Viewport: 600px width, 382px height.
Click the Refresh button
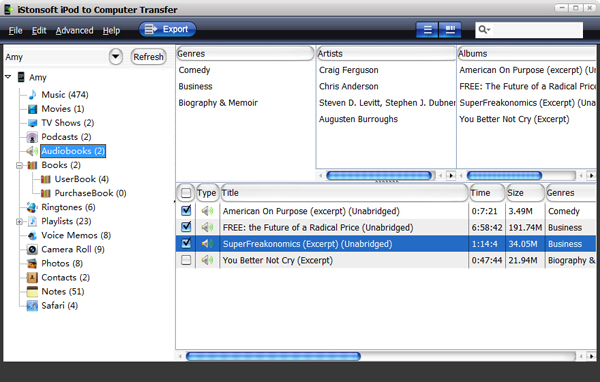[x=148, y=57]
